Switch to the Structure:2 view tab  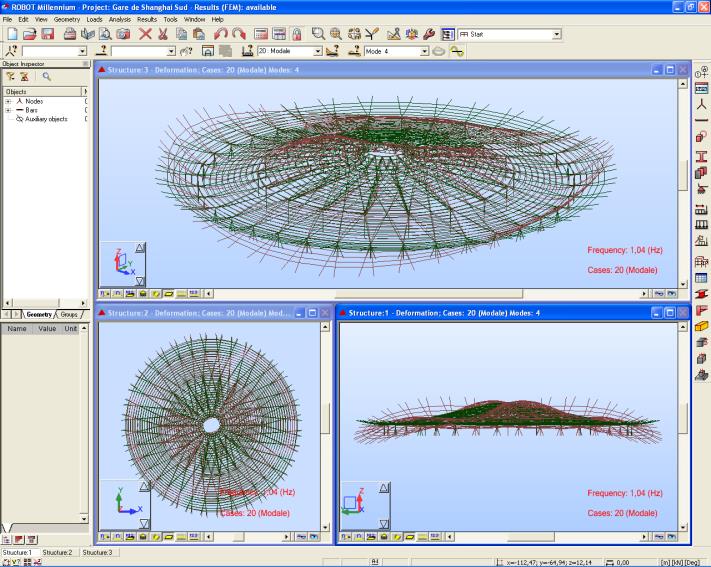[x=58, y=552]
